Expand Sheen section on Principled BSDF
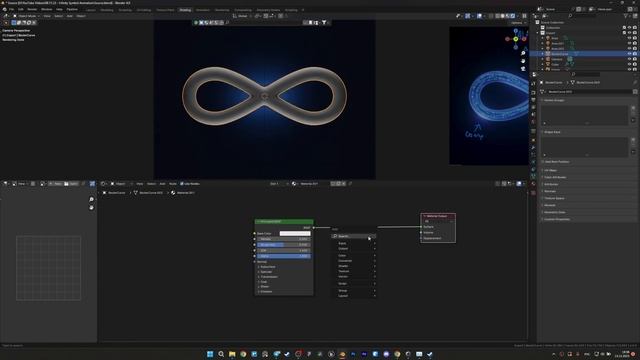The width and height of the screenshot is (640, 360). pos(264,287)
